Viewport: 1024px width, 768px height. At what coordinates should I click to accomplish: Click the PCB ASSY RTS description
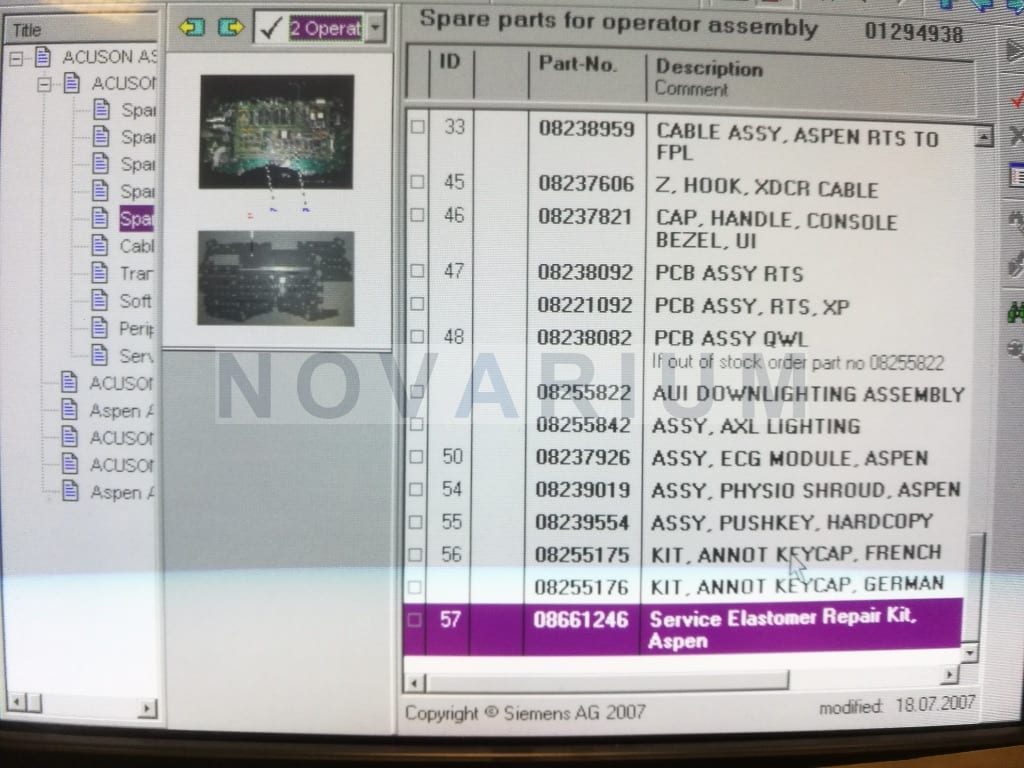point(729,274)
